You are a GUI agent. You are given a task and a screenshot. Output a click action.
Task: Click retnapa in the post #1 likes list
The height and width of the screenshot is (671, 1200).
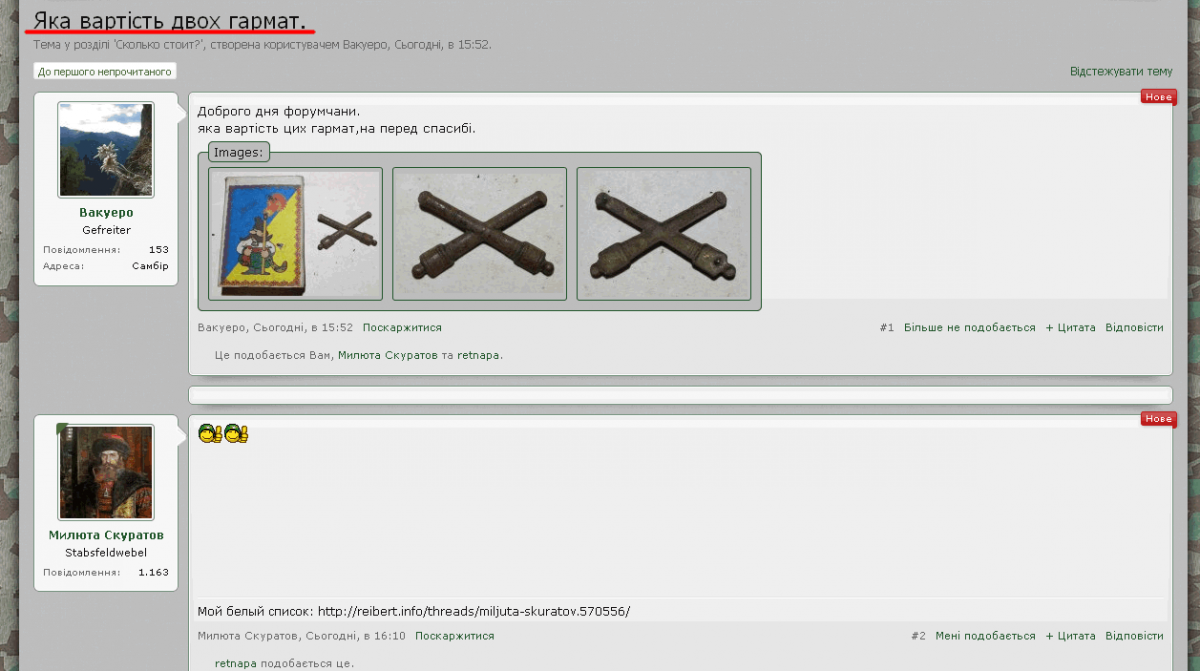click(479, 355)
